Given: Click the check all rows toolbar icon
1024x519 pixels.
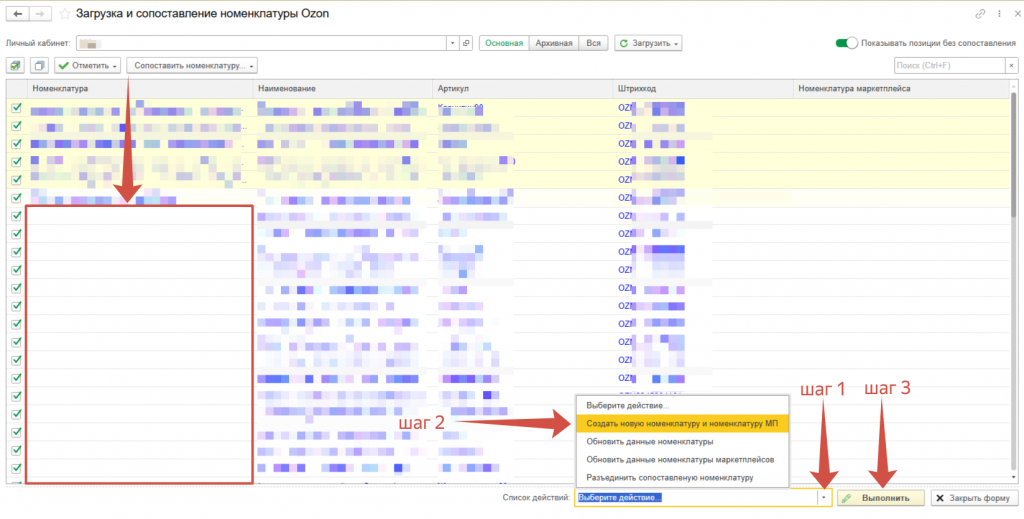Looking at the screenshot, I should (15, 65).
